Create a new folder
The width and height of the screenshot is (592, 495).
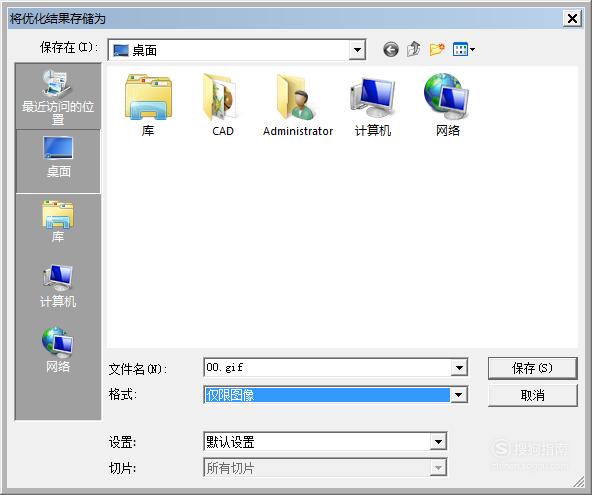(437, 49)
